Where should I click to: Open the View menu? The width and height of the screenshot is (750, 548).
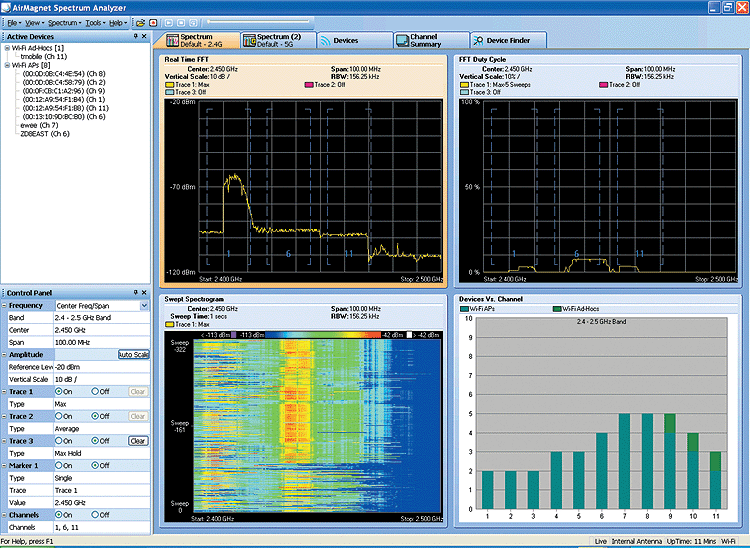(34, 22)
